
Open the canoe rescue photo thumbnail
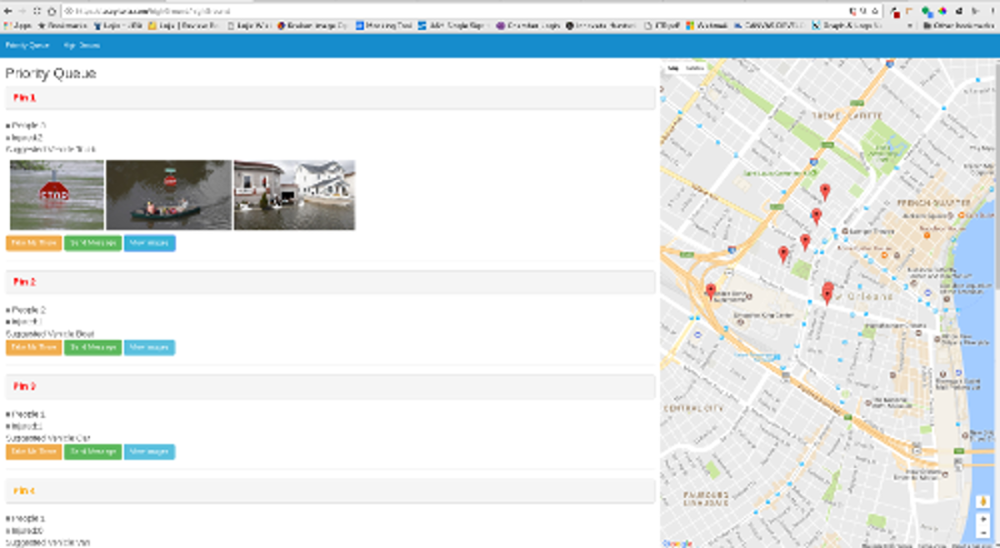[169, 195]
